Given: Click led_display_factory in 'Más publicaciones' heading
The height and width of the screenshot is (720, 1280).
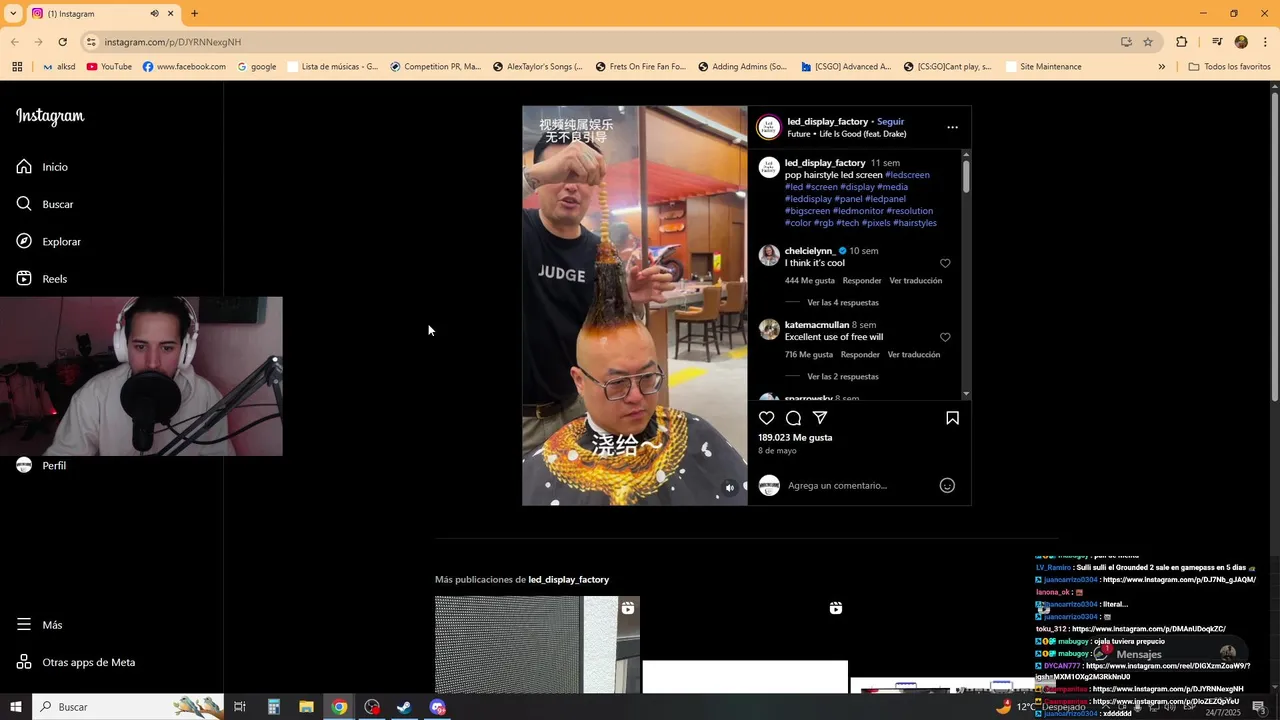Looking at the screenshot, I should [568, 580].
